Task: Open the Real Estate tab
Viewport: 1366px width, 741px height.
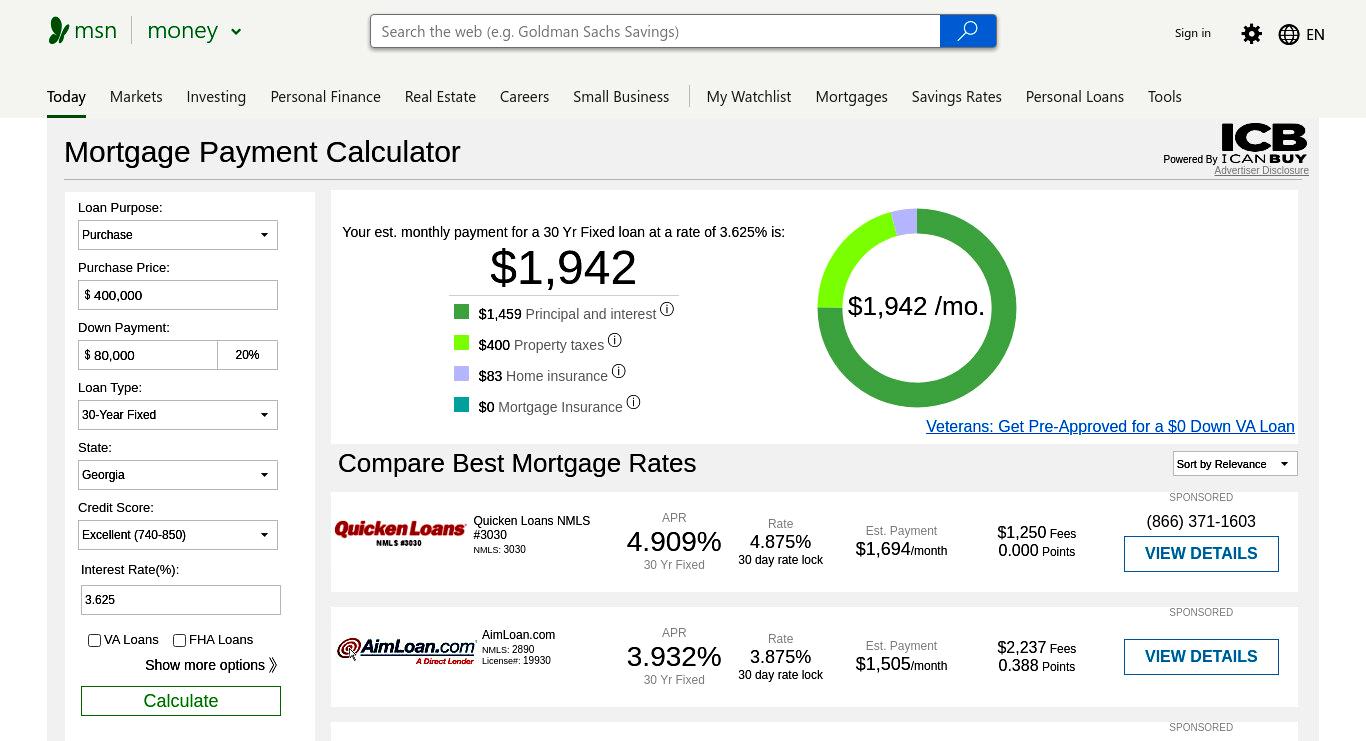Action: (x=440, y=97)
